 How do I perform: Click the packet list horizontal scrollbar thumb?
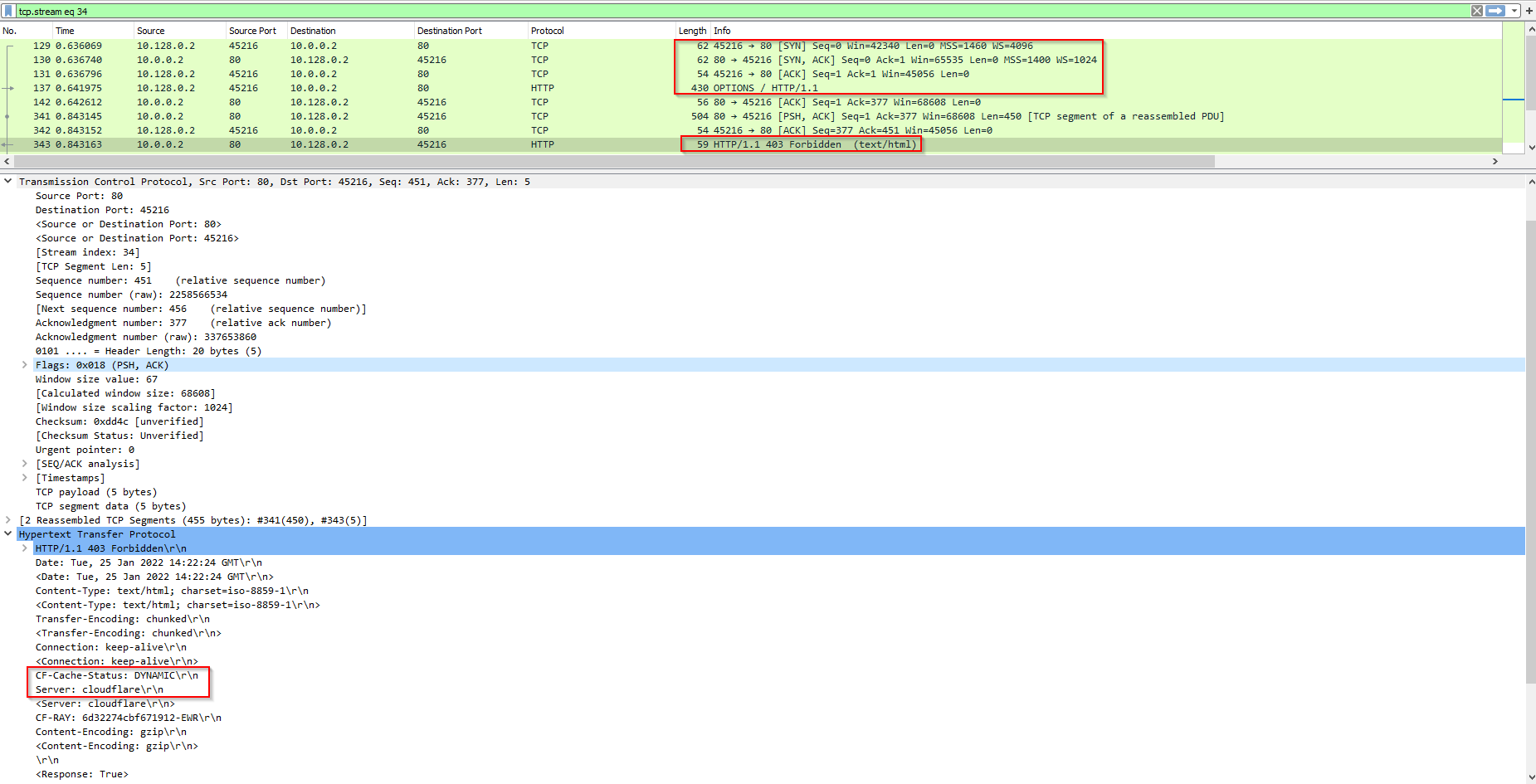coord(614,161)
